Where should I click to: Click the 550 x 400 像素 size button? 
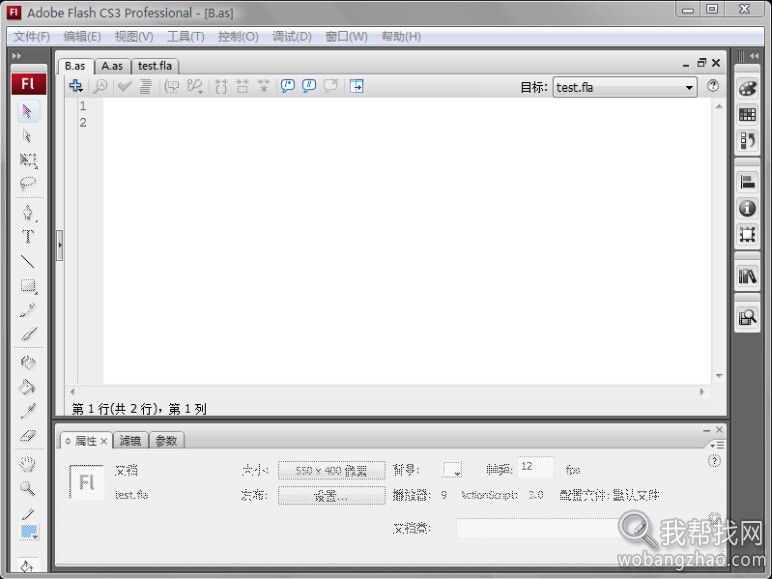[x=331, y=470]
